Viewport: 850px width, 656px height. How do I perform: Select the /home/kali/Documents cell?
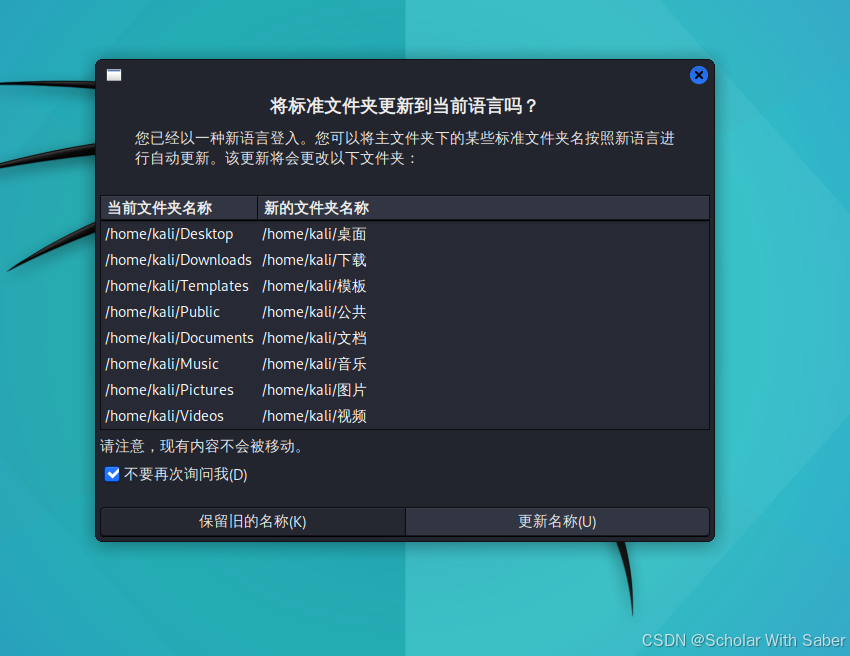tap(179, 338)
